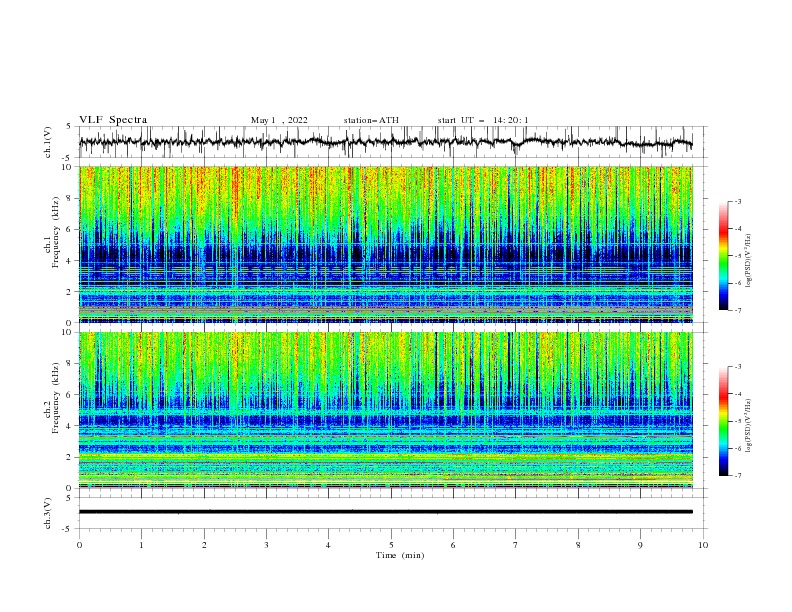
Task: Click the ch.1 "Frequency (kHz)" axis label
Action: click(56, 232)
